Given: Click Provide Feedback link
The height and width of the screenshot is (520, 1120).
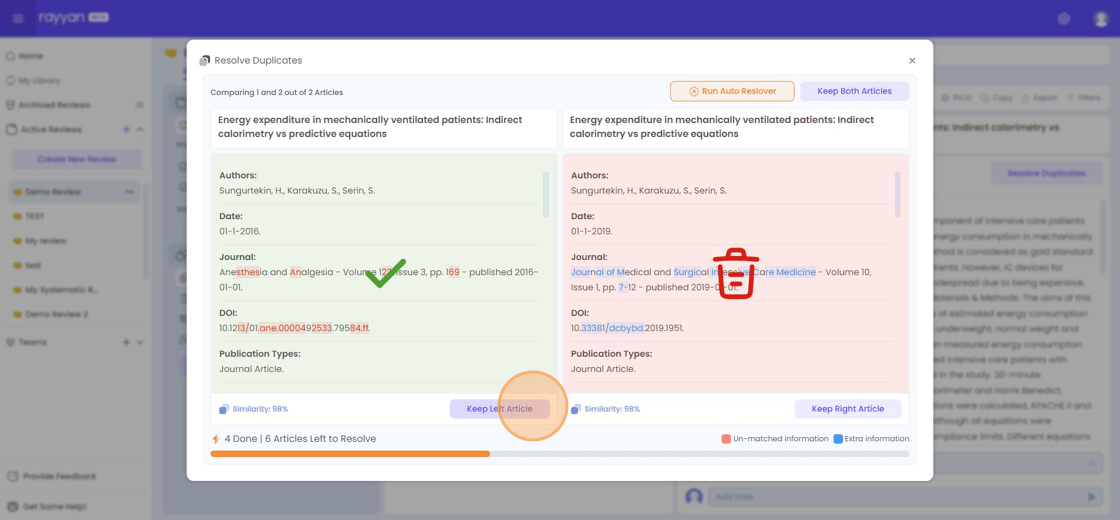Looking at the screenshot, I should pyautogui.click(x=59, y=476).
